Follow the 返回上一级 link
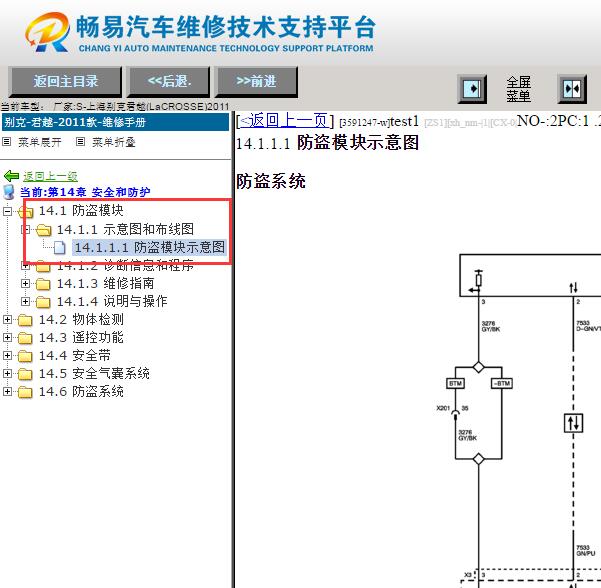This screenshot has height=588, width=601. pyautogui.click(x=51, y=176)
